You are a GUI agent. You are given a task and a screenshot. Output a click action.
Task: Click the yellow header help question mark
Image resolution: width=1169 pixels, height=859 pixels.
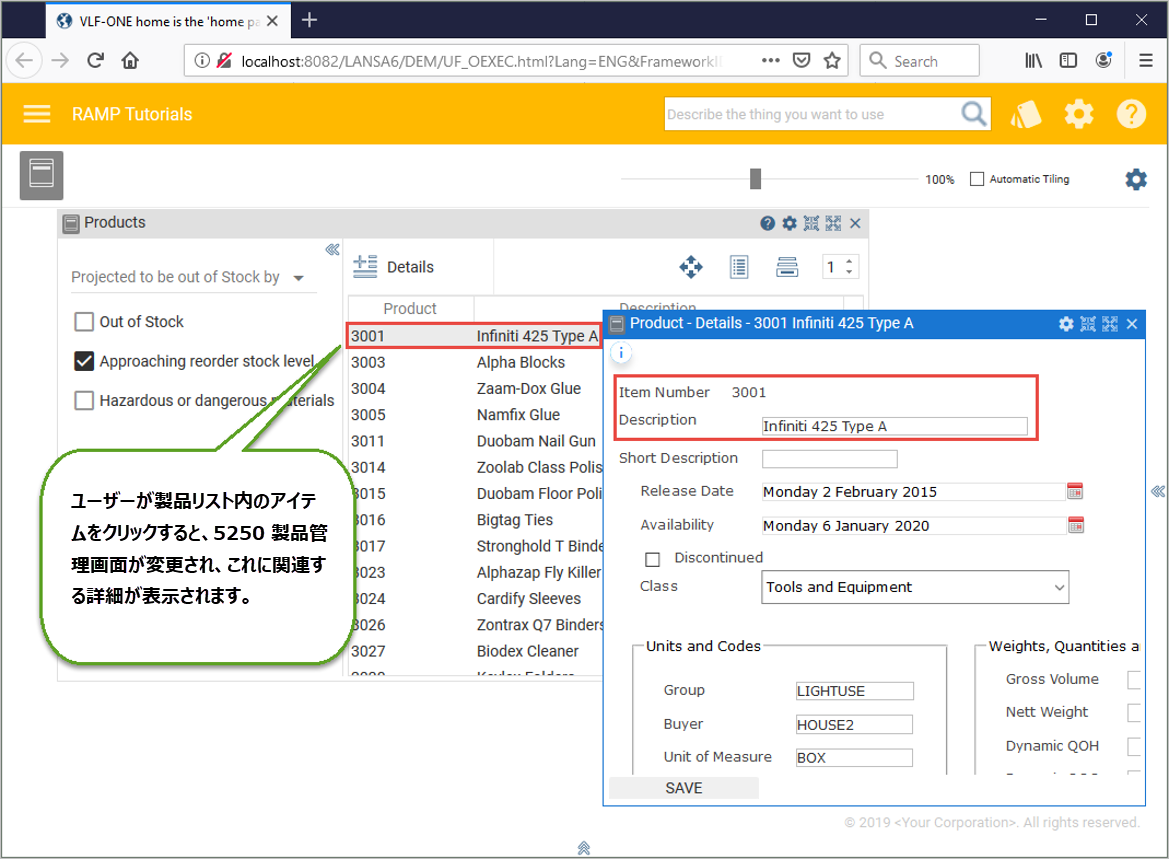[1131, 114]
